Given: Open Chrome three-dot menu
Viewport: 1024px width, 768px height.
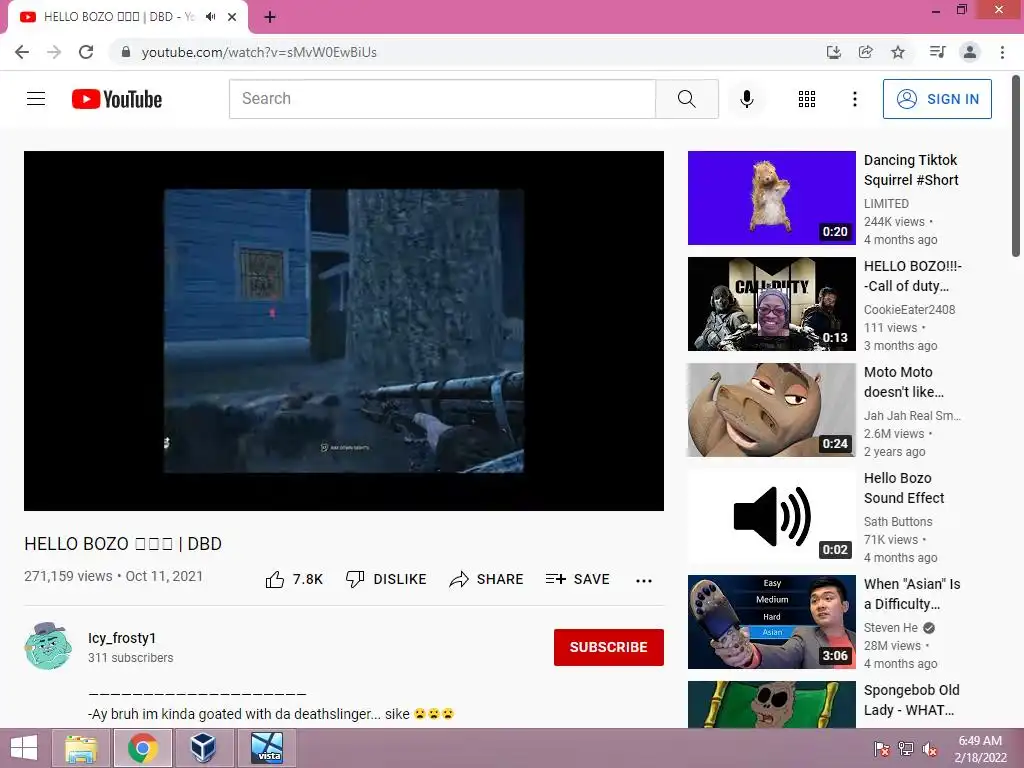Looking at the screenshot, I should point(1002,52).
